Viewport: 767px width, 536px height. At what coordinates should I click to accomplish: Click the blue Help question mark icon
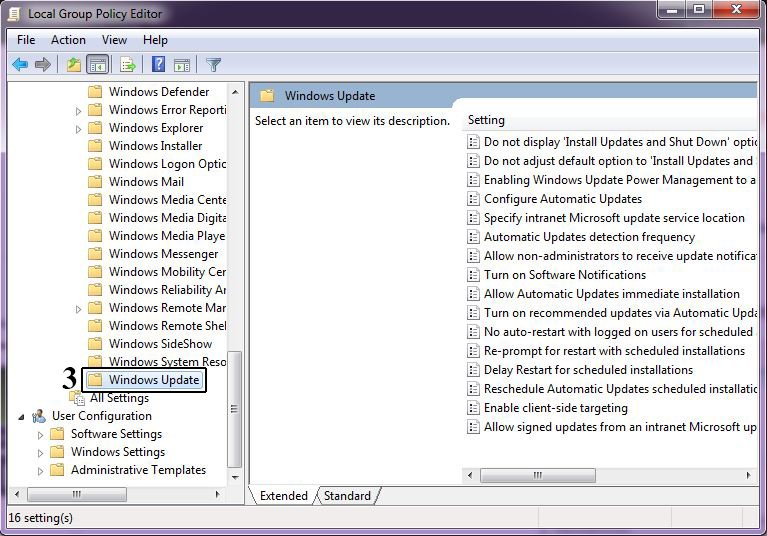click(x=158, y=64)
